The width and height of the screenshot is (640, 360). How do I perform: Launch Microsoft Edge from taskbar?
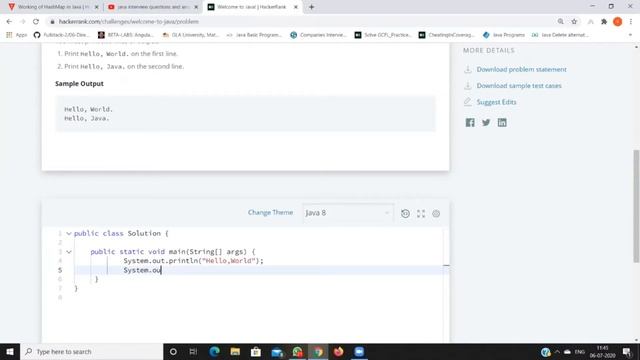tap(214, 351)
